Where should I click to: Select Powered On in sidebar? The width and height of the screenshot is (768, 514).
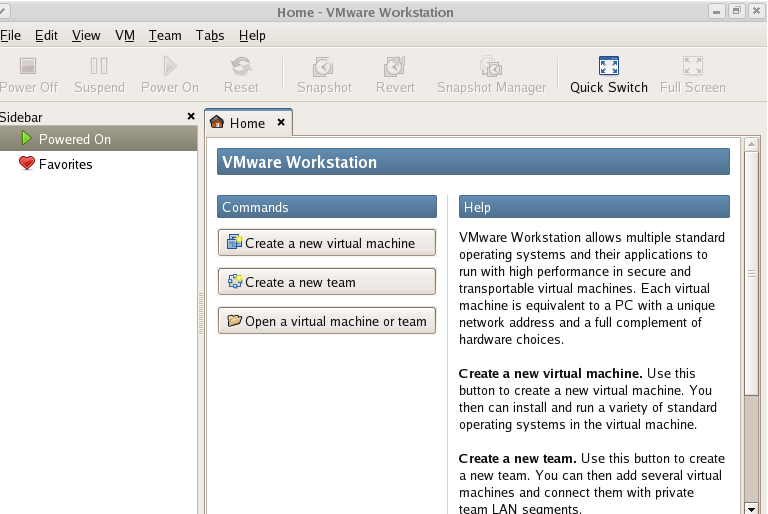[x=98, y=139]
